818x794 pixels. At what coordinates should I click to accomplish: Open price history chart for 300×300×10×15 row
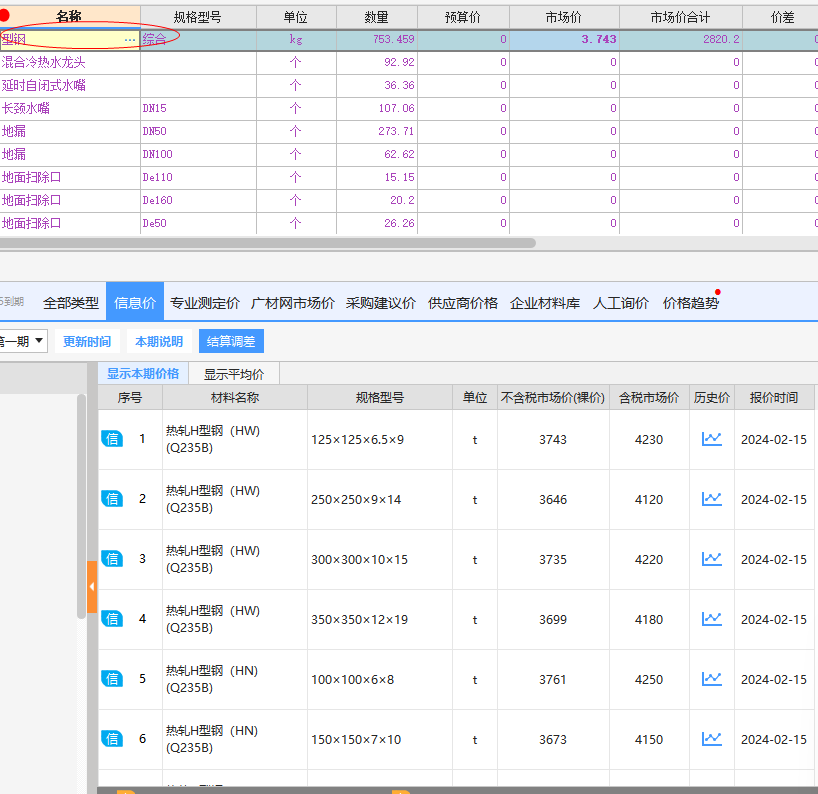[x=712, y=559]
